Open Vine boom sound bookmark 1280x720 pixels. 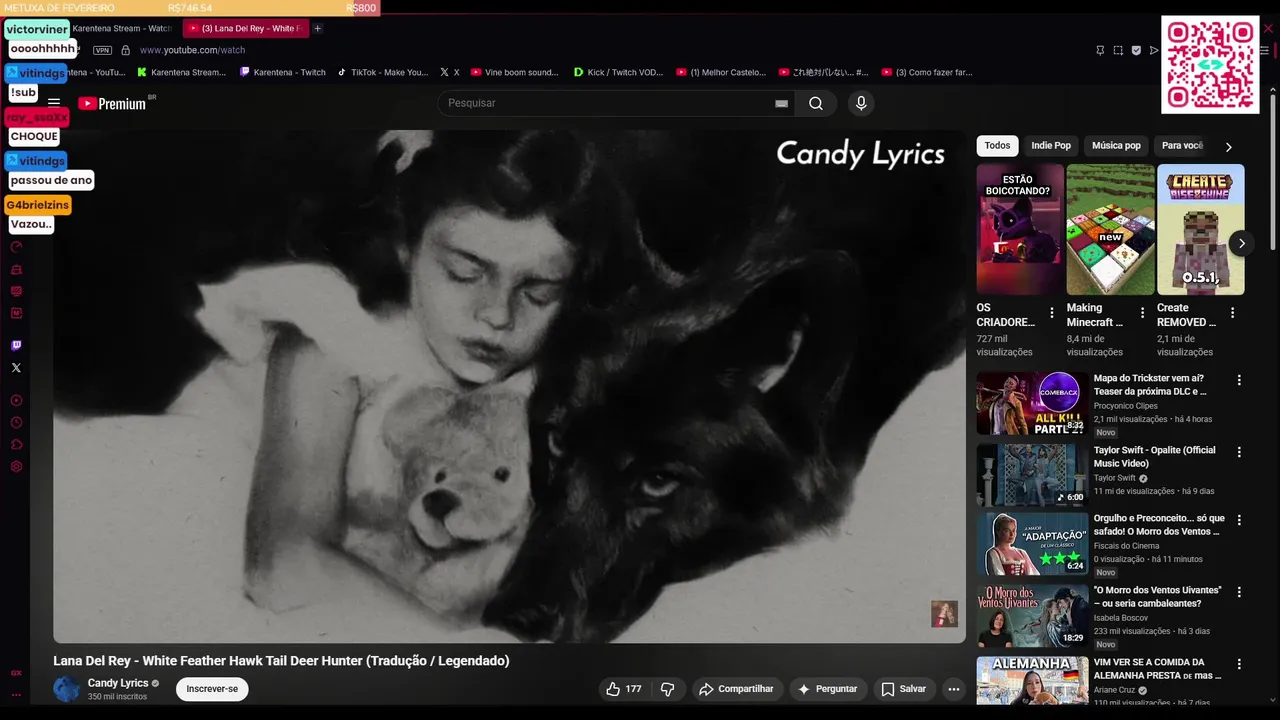[x=514, y=72]
